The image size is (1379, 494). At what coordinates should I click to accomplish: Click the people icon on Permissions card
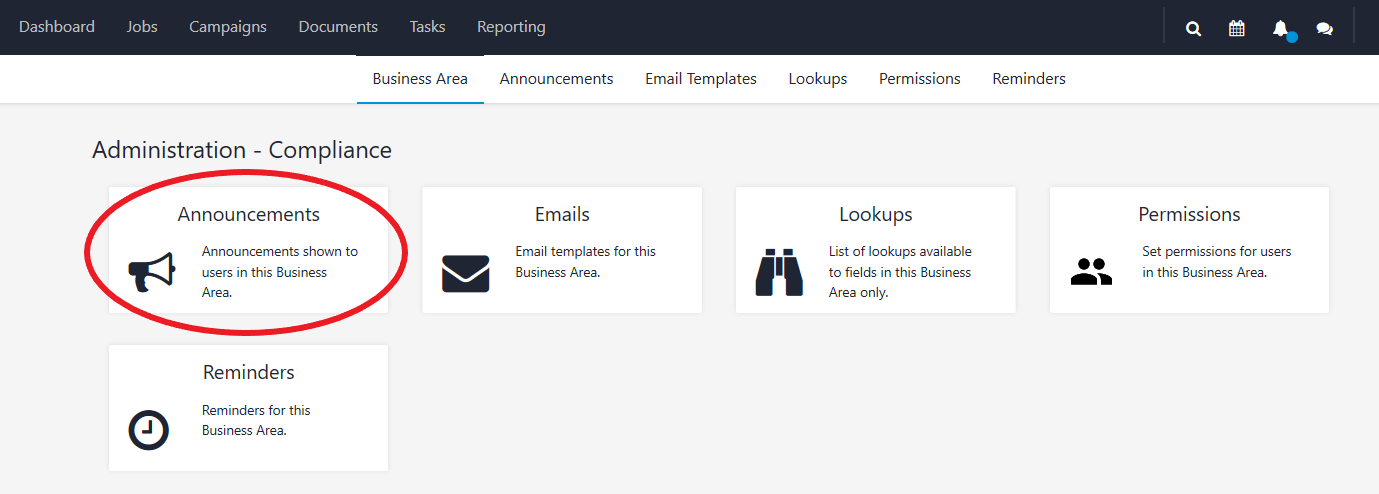point(1091,271)
